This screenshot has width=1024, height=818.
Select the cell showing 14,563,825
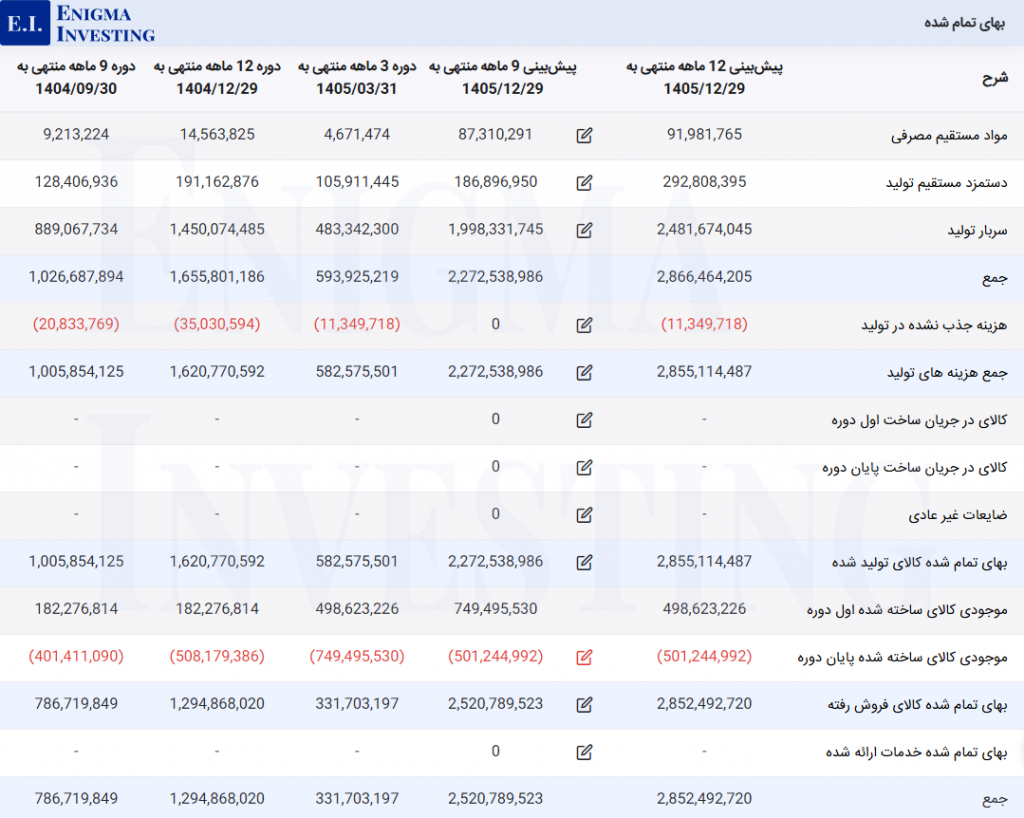pos(217,134)
